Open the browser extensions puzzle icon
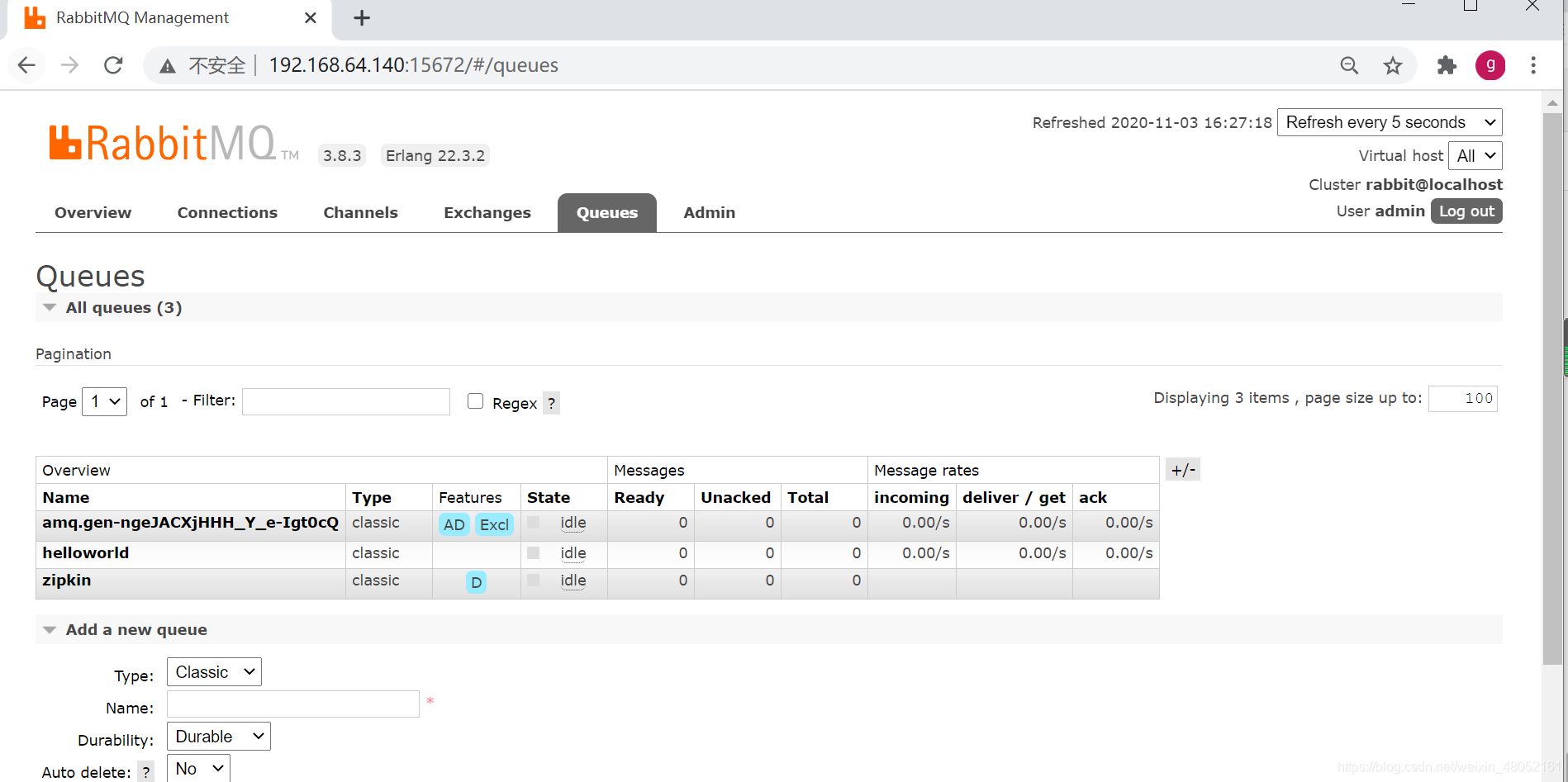 coord(1447,65)
